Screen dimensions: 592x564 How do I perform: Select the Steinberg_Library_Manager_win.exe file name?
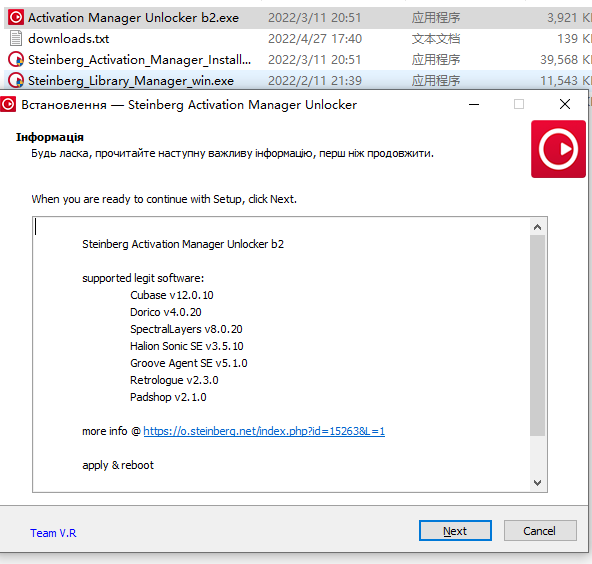(131, 80)
